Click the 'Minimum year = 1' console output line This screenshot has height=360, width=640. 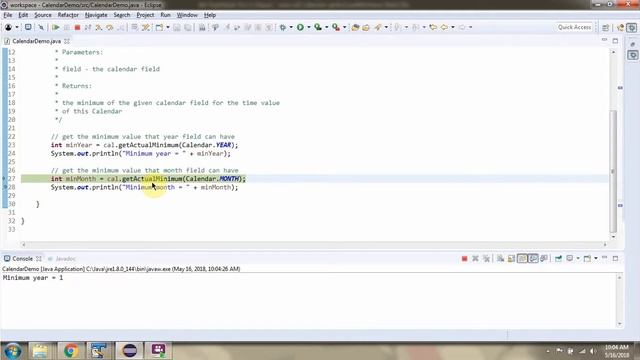(x=33, y=278)
